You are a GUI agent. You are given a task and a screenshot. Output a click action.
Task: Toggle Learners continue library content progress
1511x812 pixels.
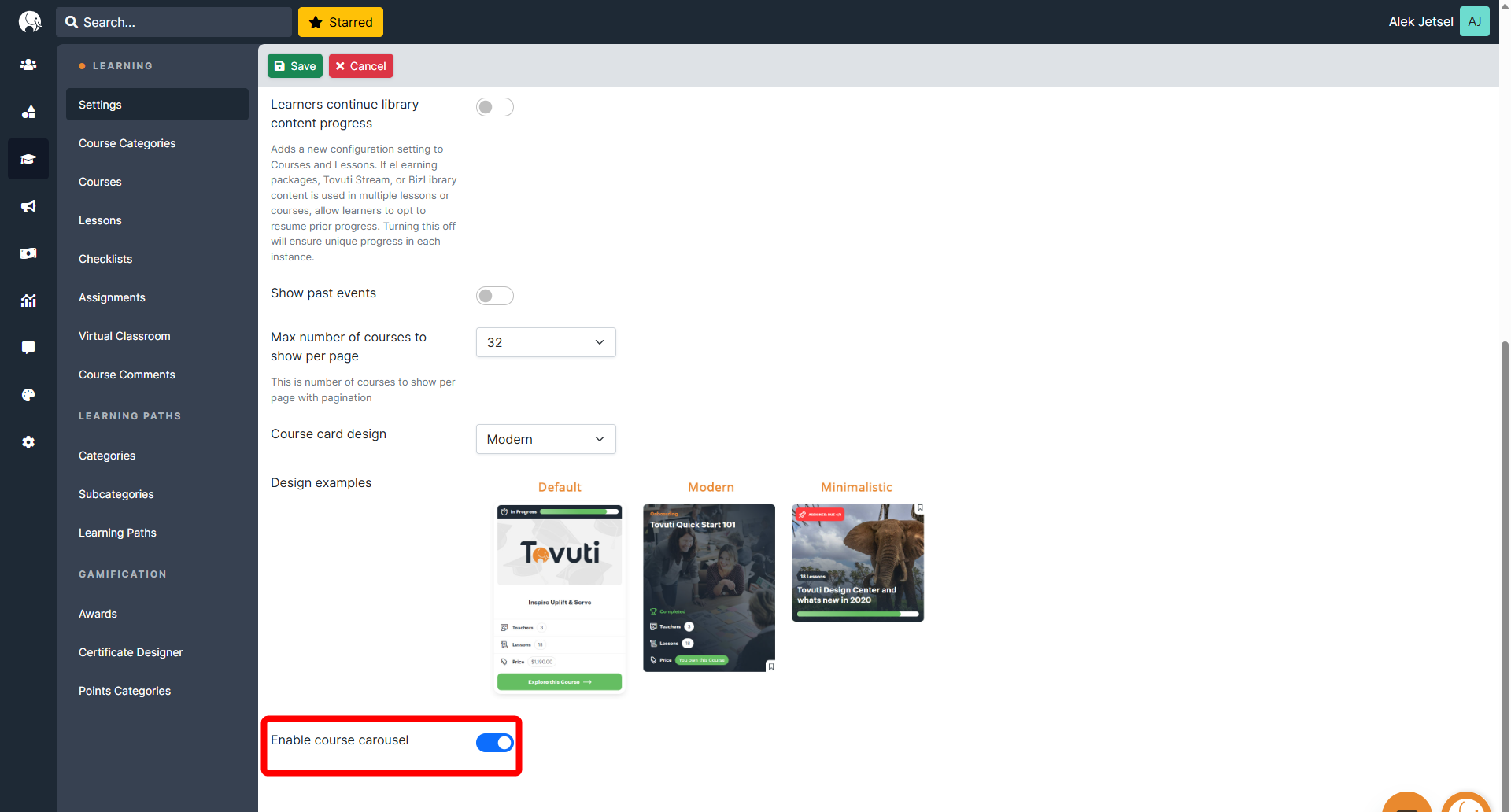pyautogui.click(x=494, y=107)
